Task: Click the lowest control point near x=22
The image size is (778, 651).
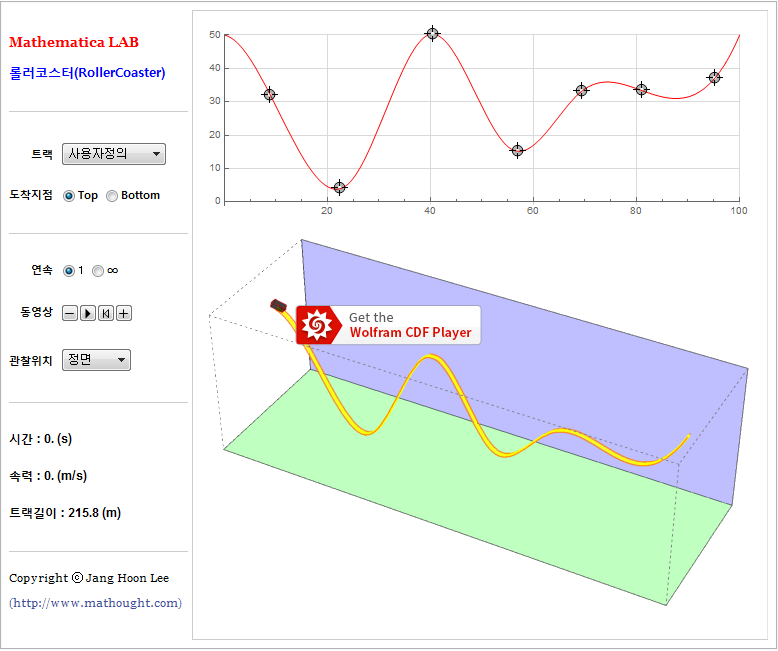Action: coord(339,188)
